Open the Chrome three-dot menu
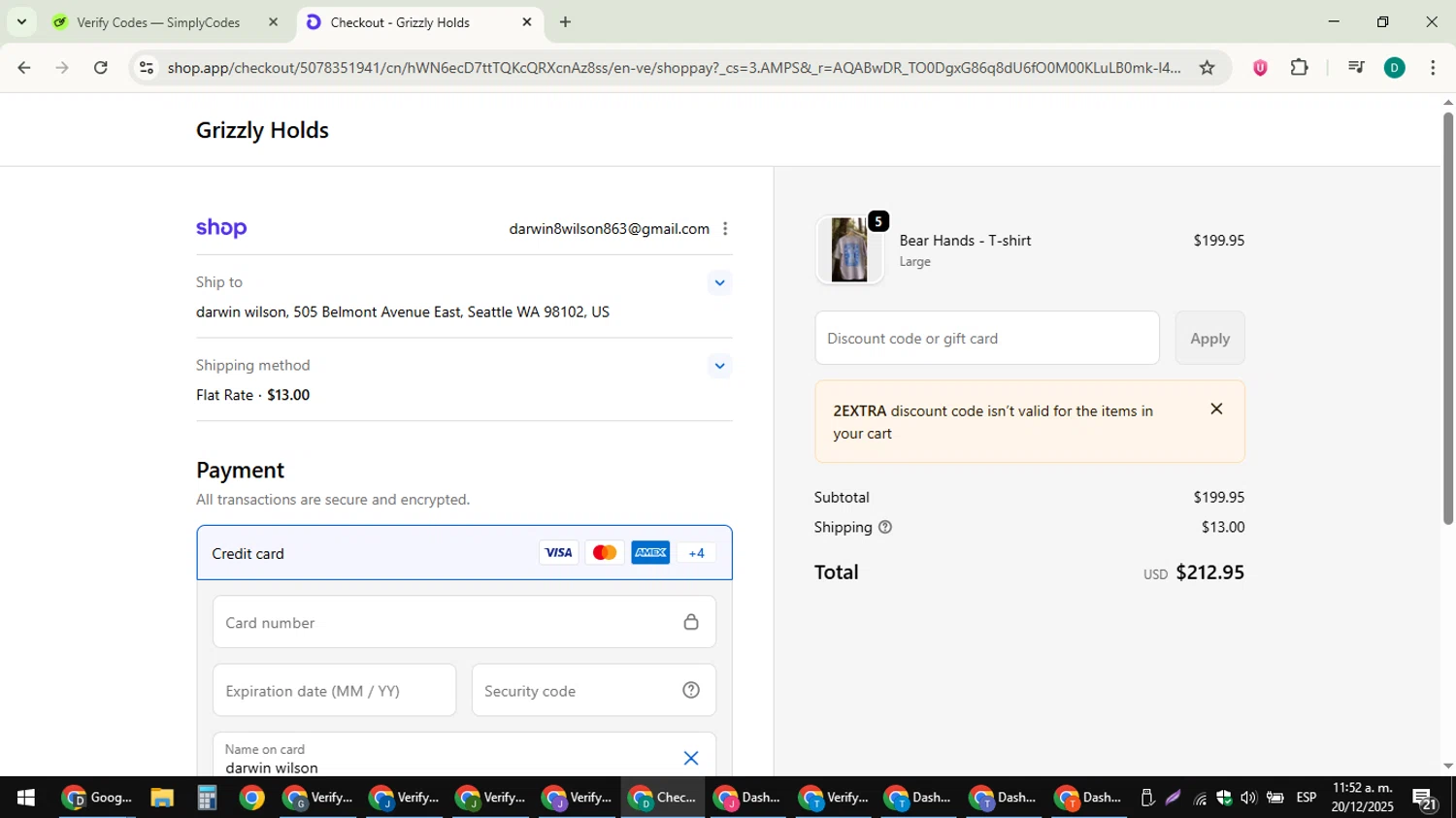Image resolution: width=1456 pixels, height=818 pixels. [x=1433, y=68]
